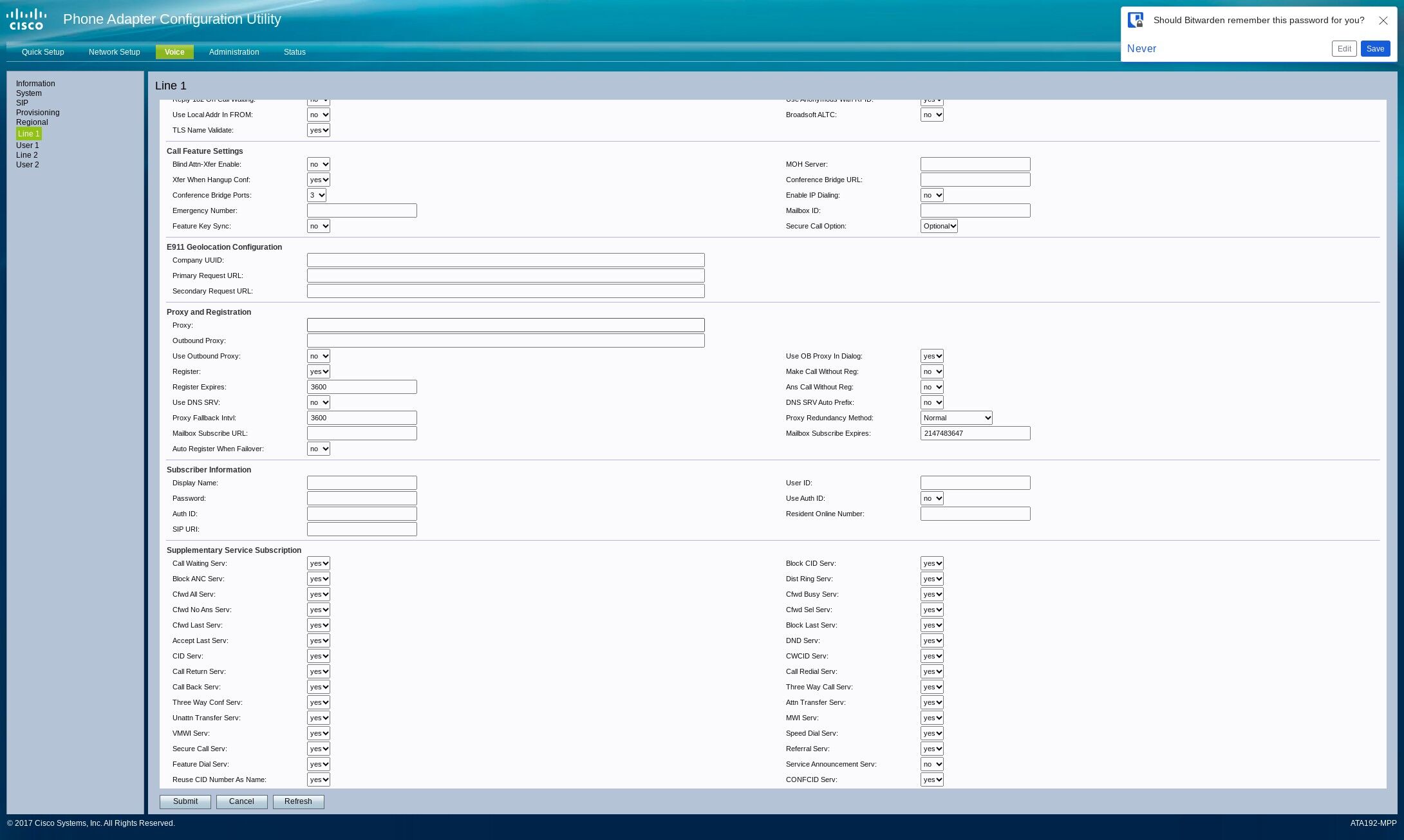Select Line 1 in the sidebar
The image size is (1404, 840).
click(29, 134)
